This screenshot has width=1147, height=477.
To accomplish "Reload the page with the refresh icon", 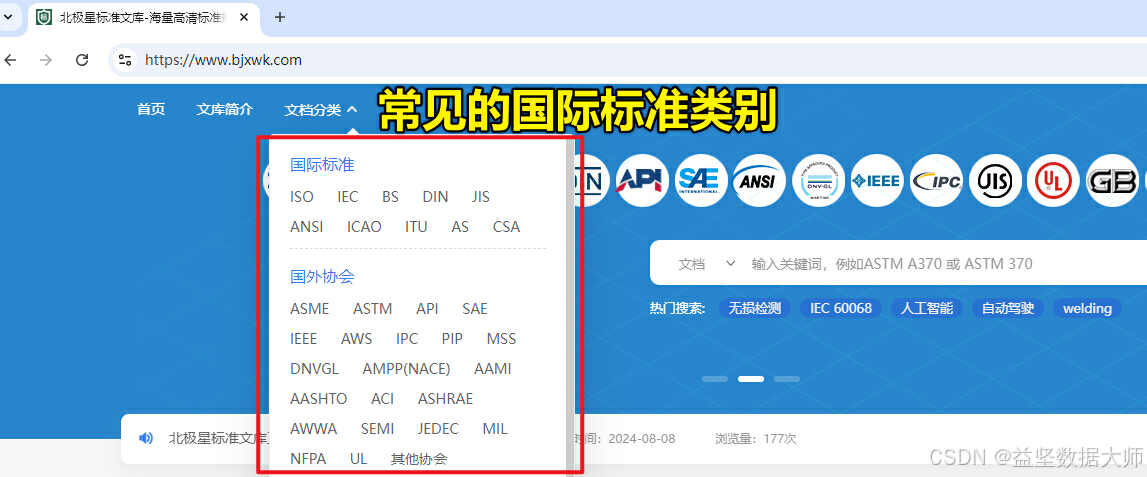I will tap(83, 60).
